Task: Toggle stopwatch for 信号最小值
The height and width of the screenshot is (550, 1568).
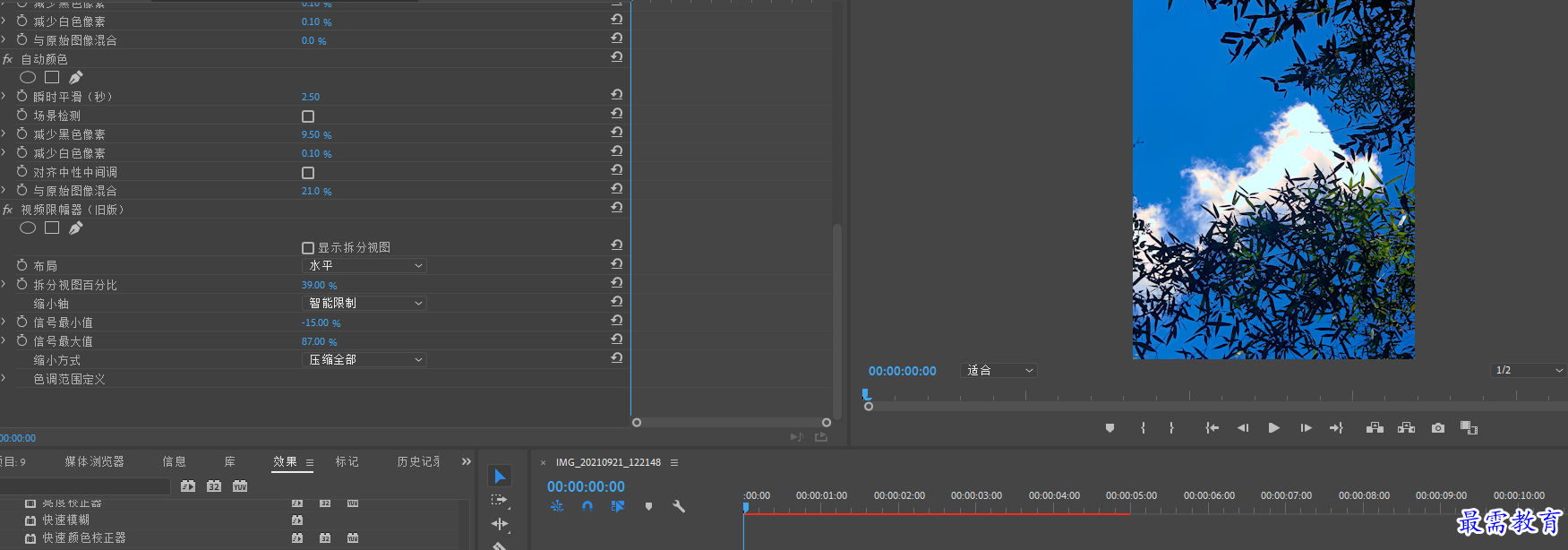Action: [x=22, y=322]
